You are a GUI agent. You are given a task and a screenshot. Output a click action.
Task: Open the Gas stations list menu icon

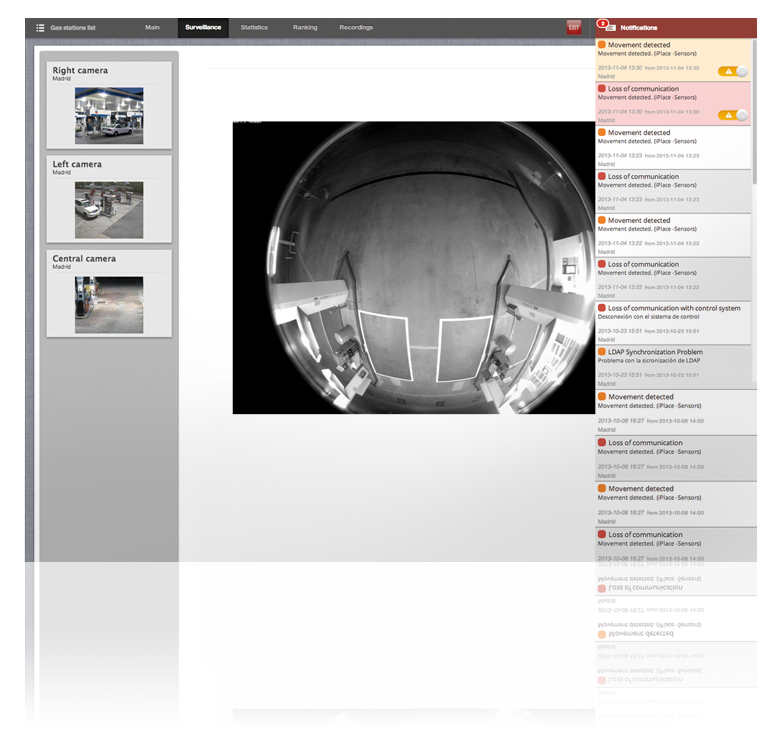click(x=40, y=28)
